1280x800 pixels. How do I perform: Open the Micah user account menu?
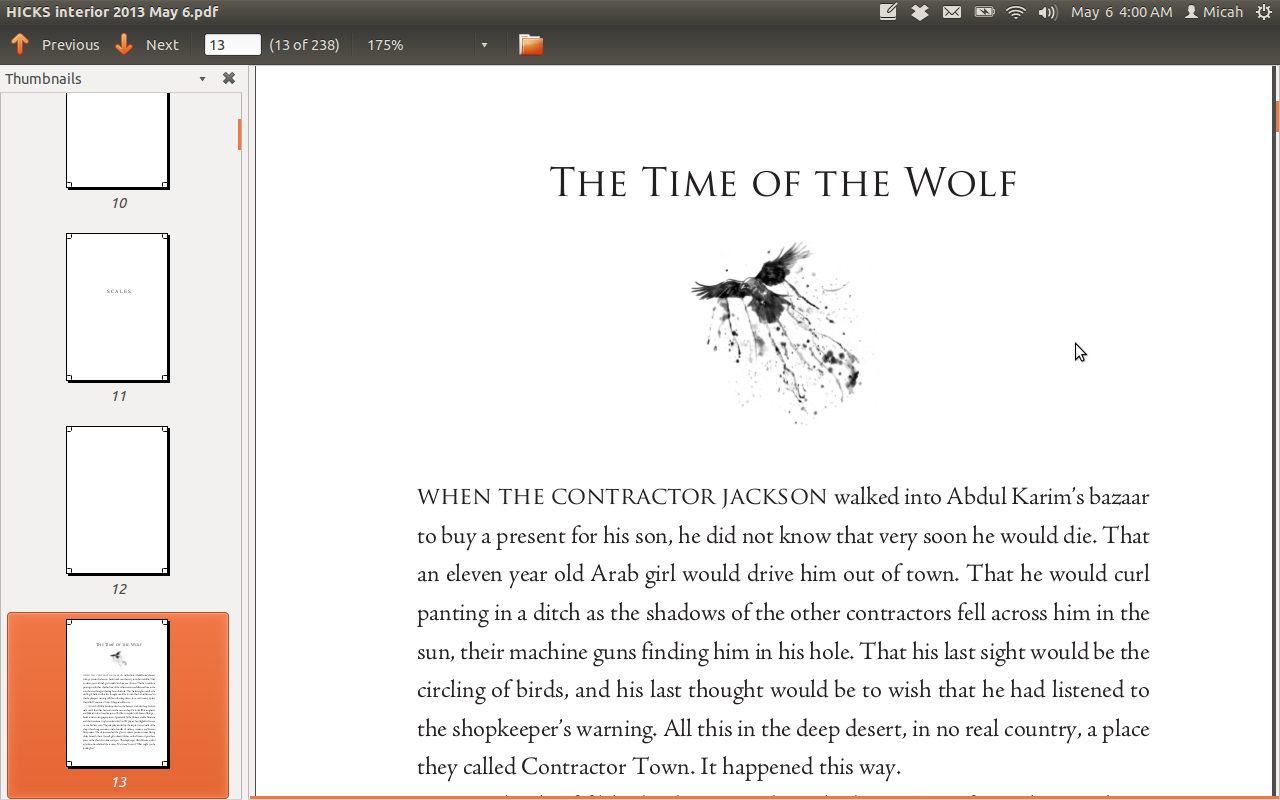click(x=1214, y=12)
